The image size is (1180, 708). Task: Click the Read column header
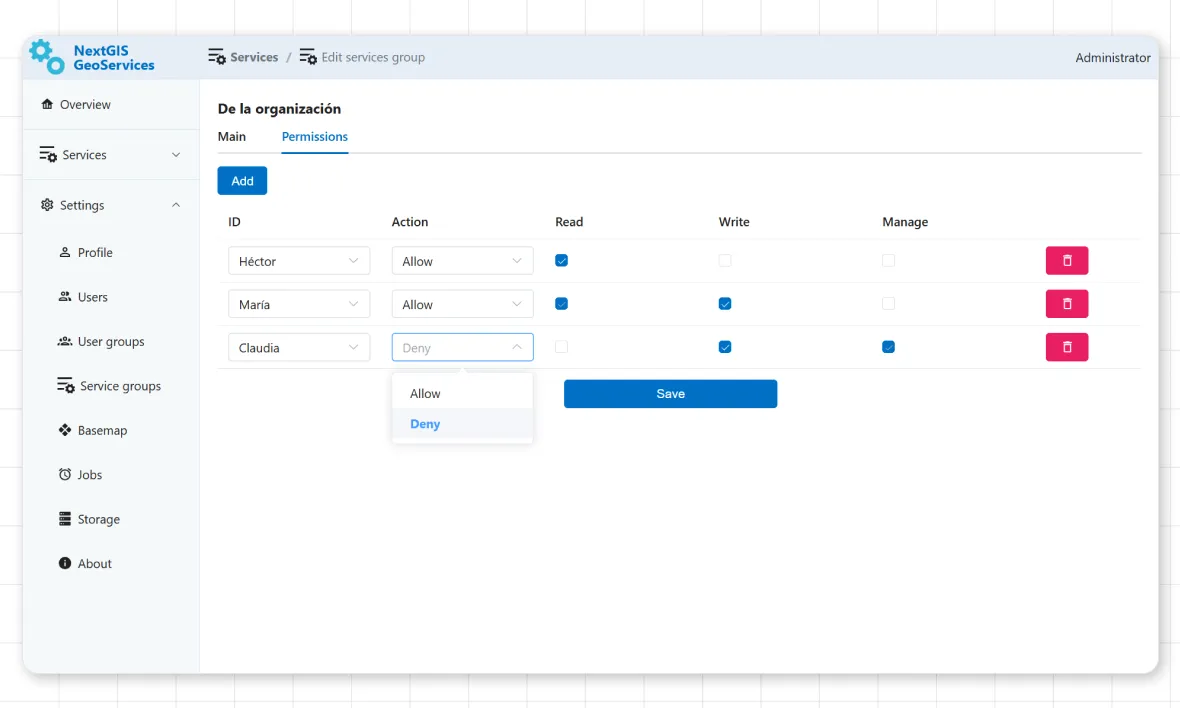569,222
